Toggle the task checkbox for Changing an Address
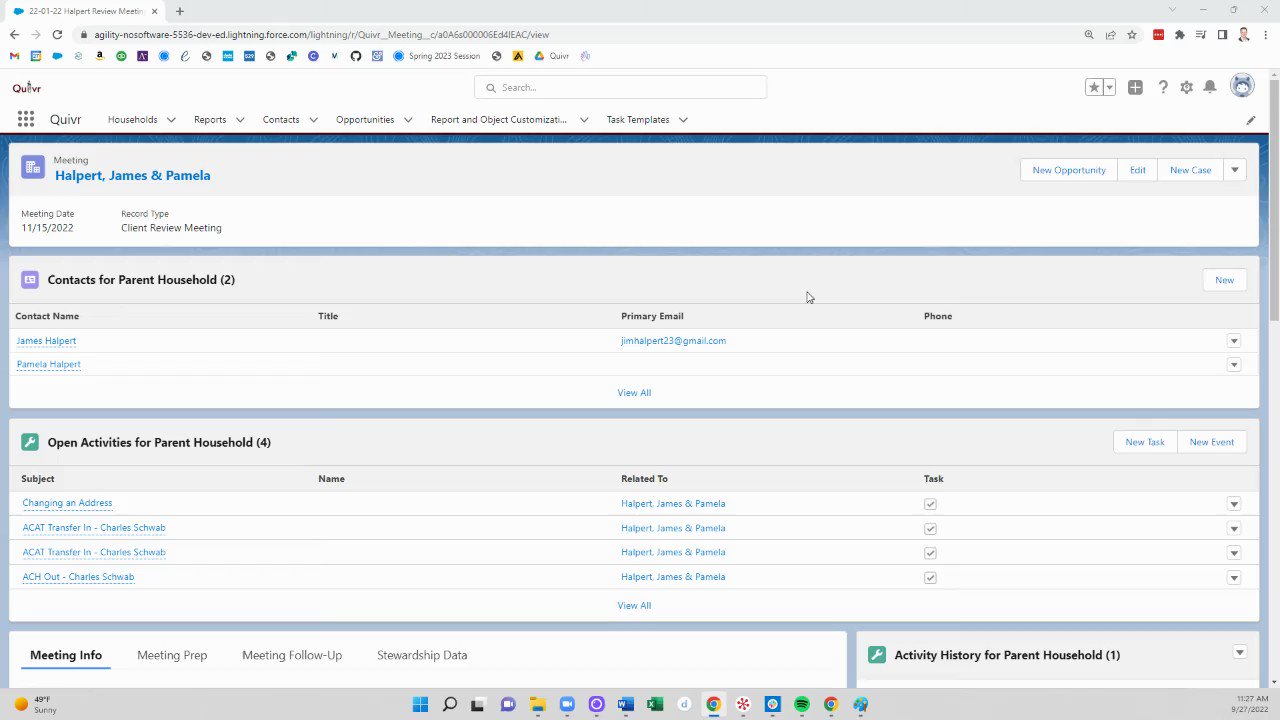Viewport: 1280px width, 720px height. (930, 504)
